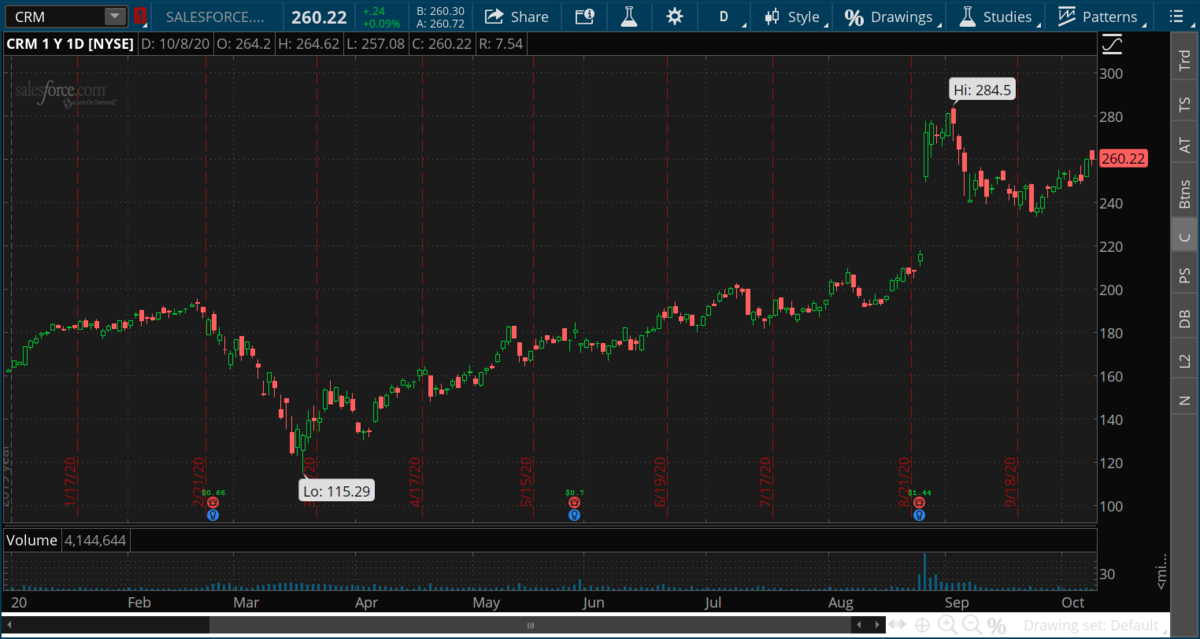Image resolution: width=1200 pixels, height=639 pixels.
Task: Open the Style menu
Action: click(793, 16)
